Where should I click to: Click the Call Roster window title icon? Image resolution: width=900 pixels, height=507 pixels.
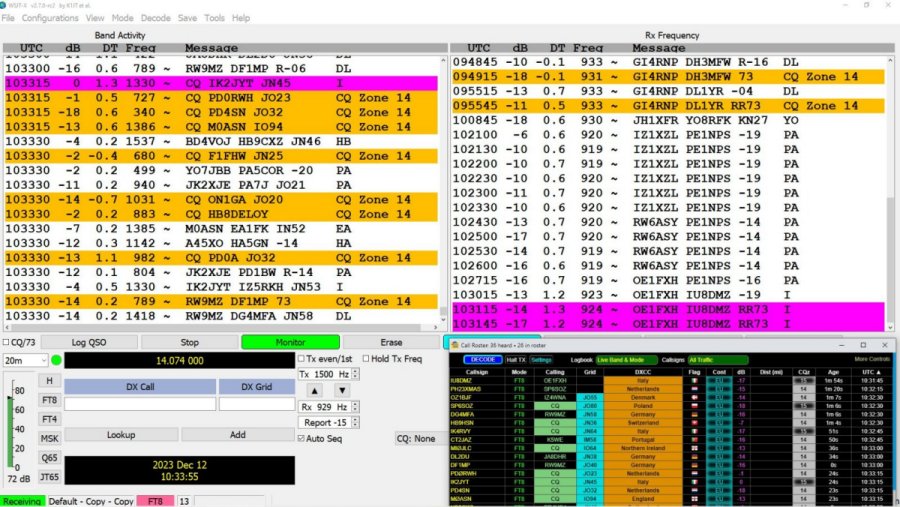click(x=455, y=345)
